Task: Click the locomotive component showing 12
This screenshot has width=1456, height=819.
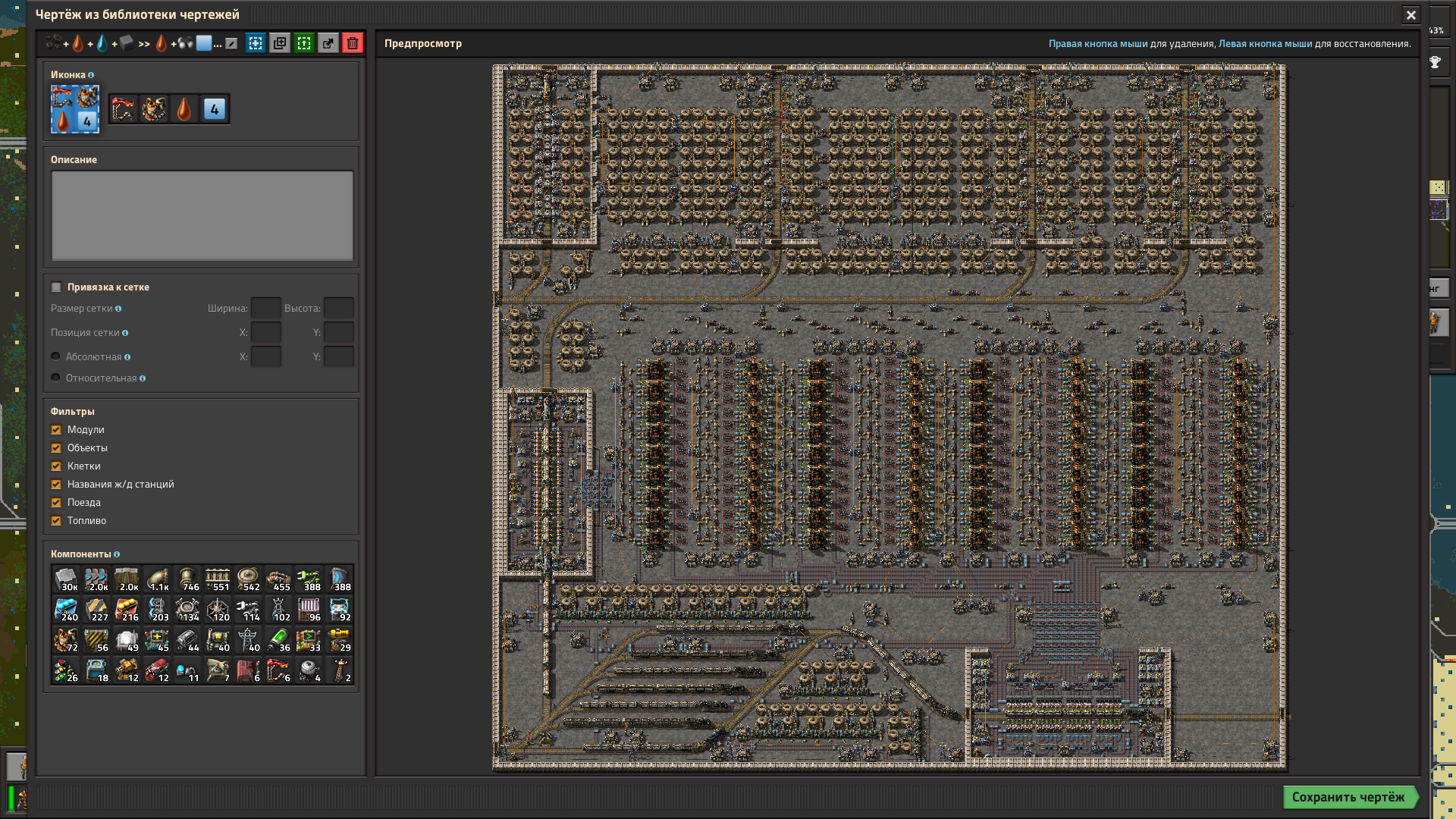Action: click(157, 670)
